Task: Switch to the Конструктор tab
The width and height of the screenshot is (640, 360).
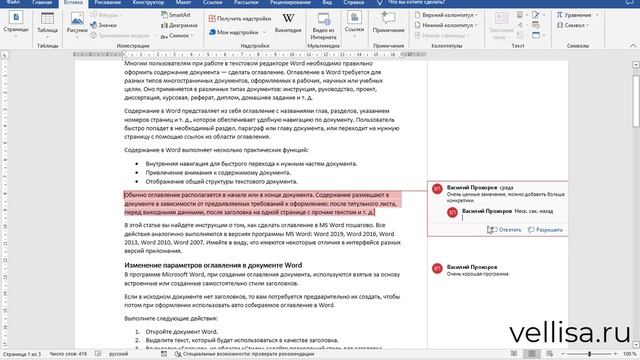Action: [x=148, y=2]
